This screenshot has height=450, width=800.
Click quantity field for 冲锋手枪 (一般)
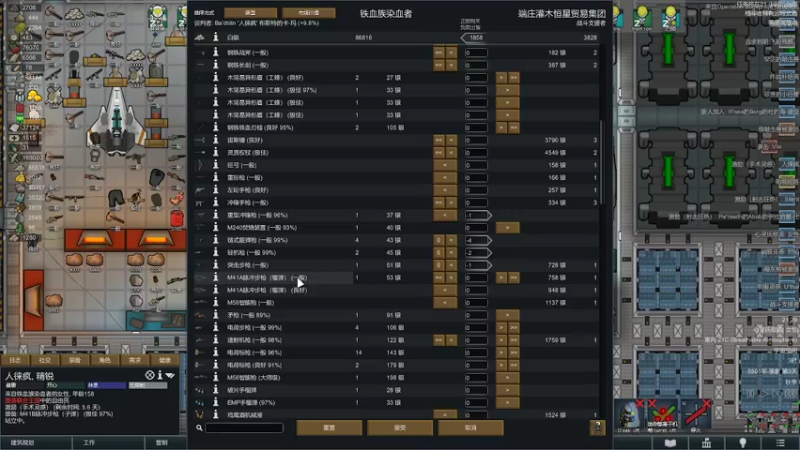(476, 203)
